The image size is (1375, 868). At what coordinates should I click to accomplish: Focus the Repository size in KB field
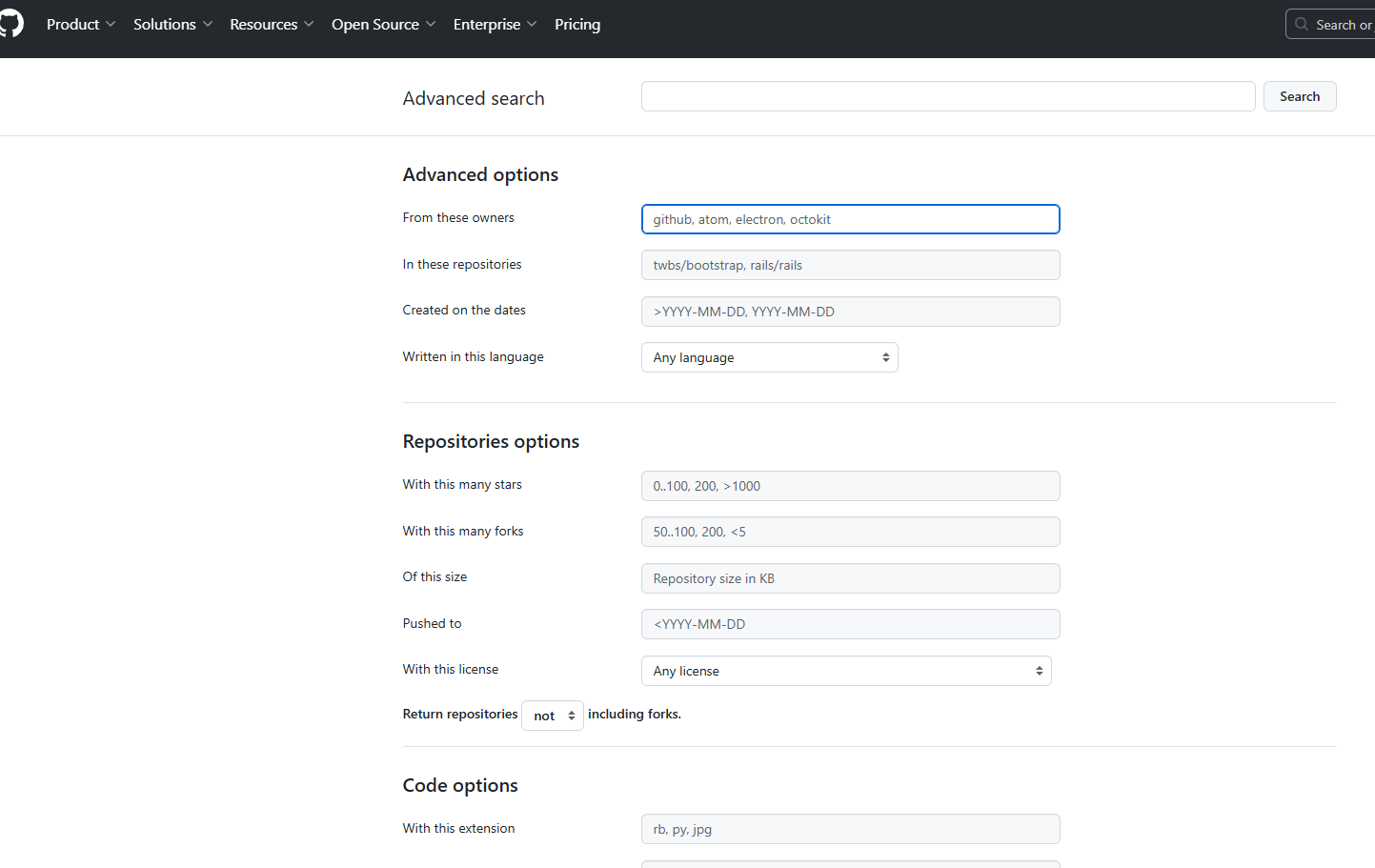pos(850,578)
